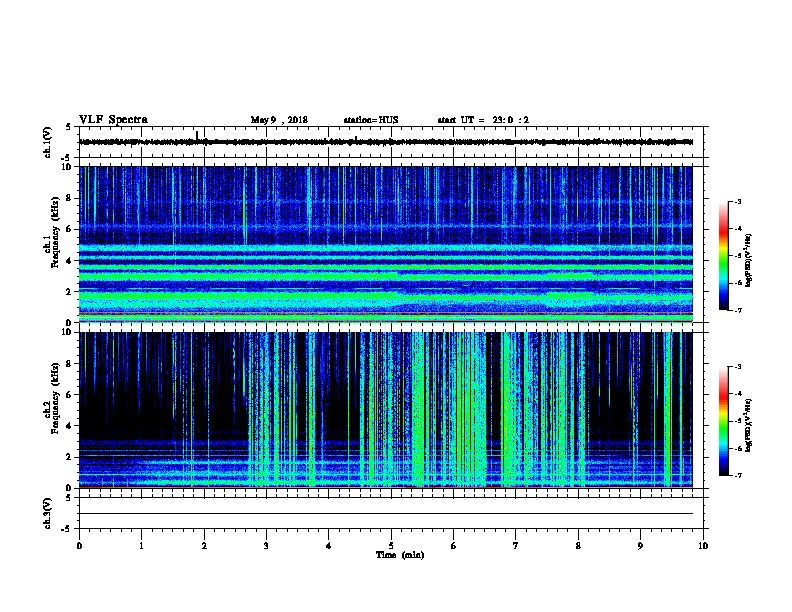The width and height of the screenshot is (792, 612).
Task: Click the "ch.1(V)" waveform axis label
Action: [47, 142]
